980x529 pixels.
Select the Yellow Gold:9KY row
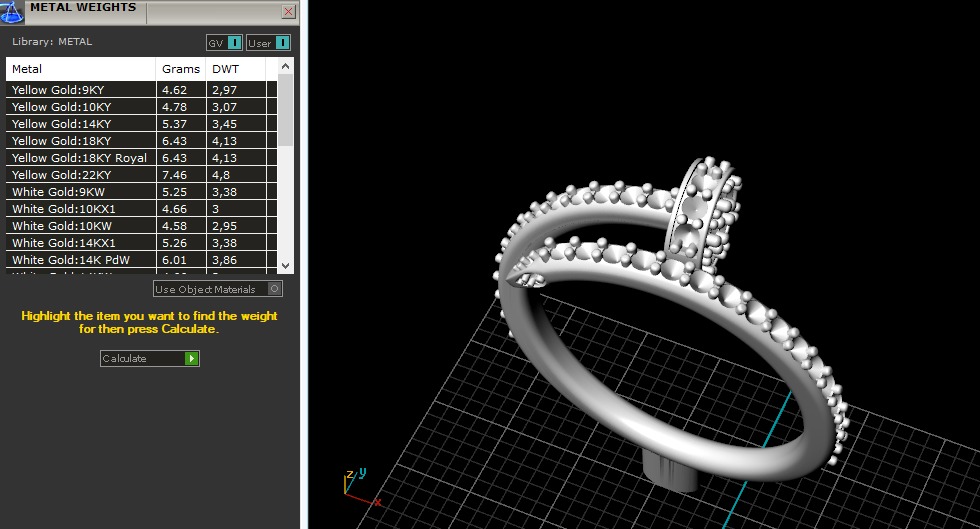[x=141, y=90]
